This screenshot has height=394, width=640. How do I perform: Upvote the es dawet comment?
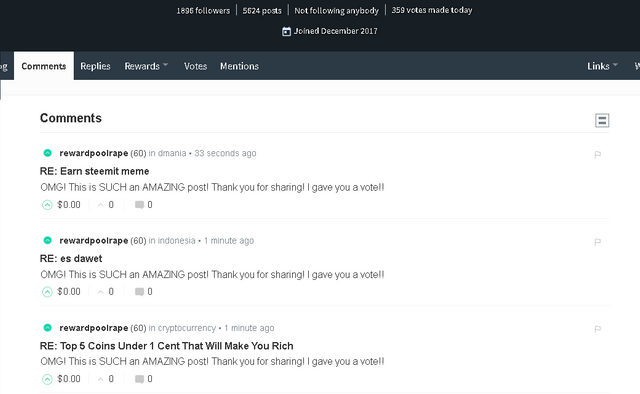[x=47, y=292]
